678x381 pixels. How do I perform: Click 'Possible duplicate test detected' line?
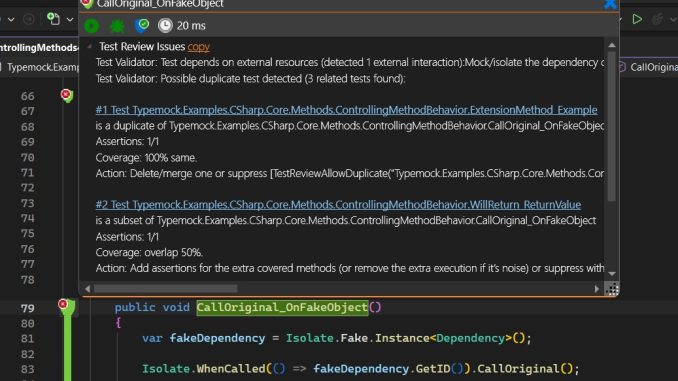[x=250, y=79]
